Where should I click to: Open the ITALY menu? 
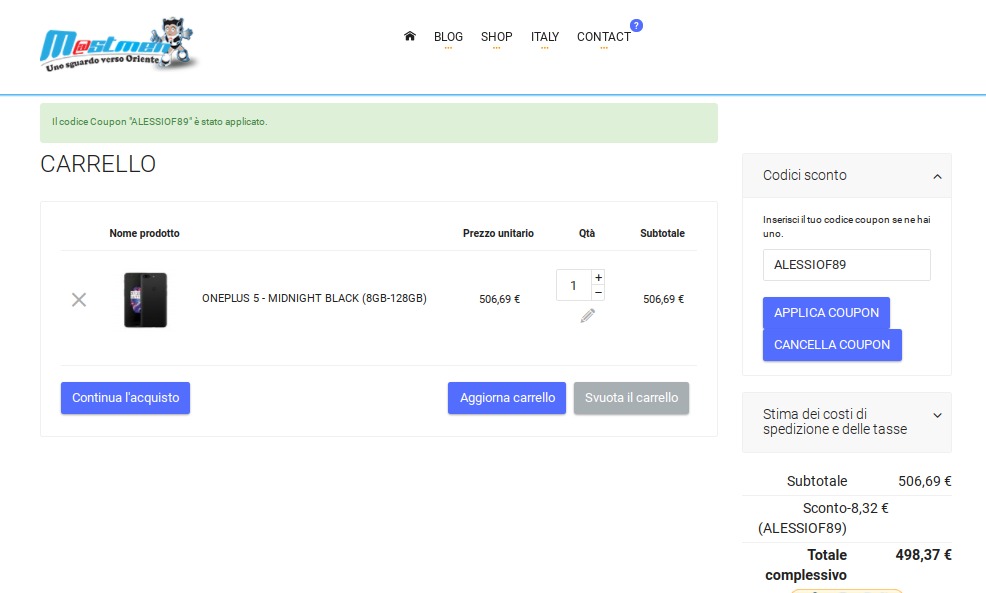[x=545, y=37]
